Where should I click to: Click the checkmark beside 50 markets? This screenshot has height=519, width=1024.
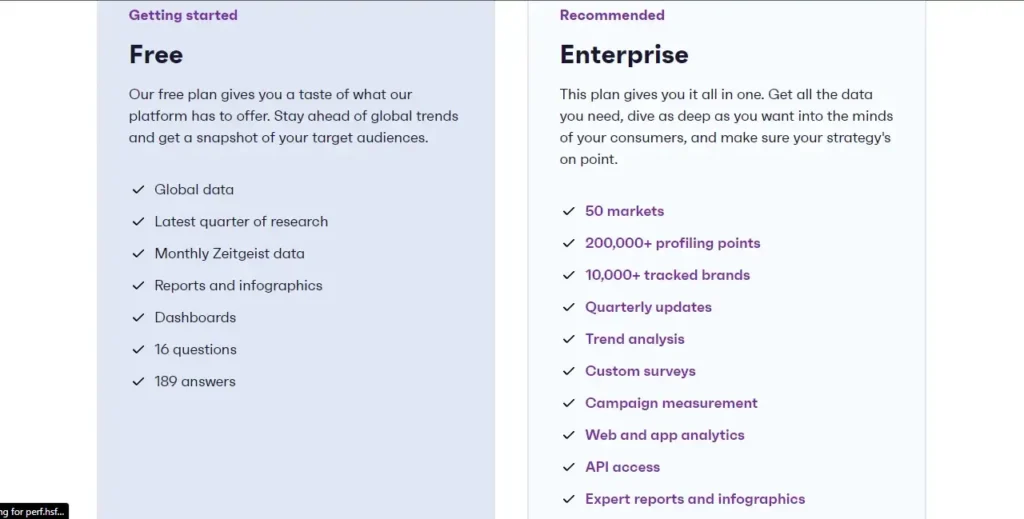point(569,211)
